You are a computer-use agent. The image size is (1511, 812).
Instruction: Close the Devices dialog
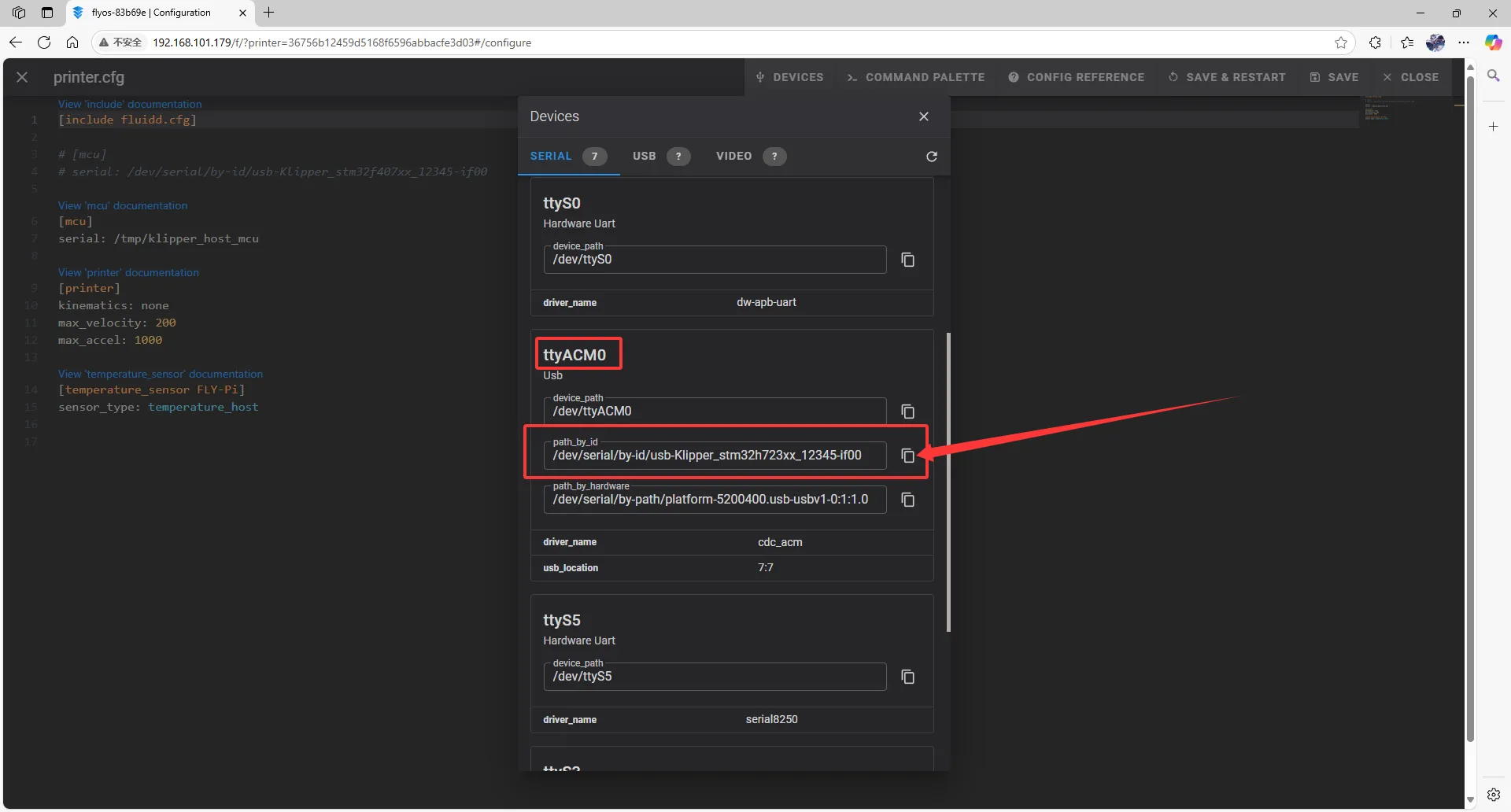coord(923,116)
